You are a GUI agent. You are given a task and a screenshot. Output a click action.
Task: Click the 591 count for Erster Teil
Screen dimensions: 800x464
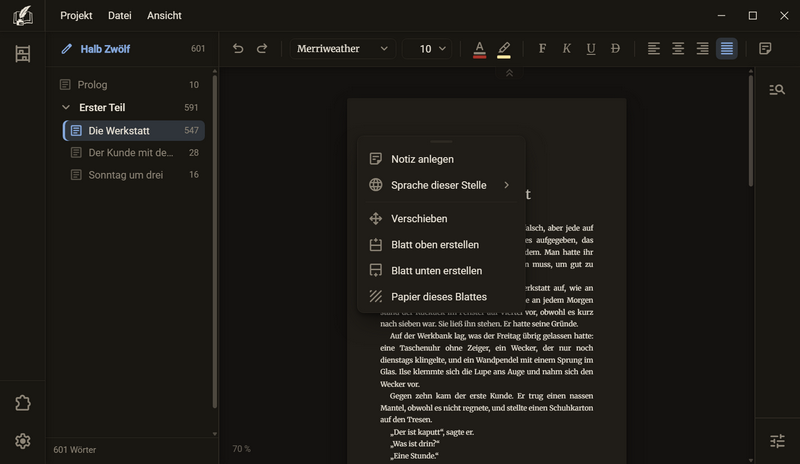tap(191, 108)
